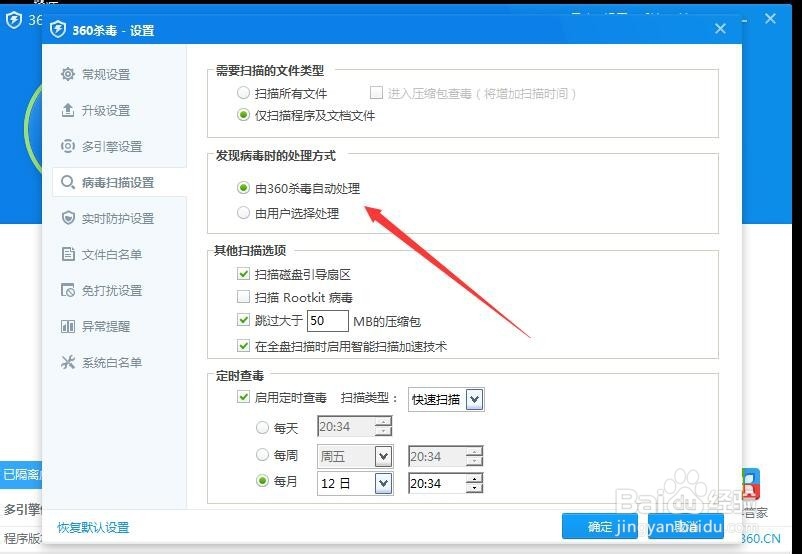Click the 每月 time field 20:34
This screenshot has height=554, width=802.
437,483
